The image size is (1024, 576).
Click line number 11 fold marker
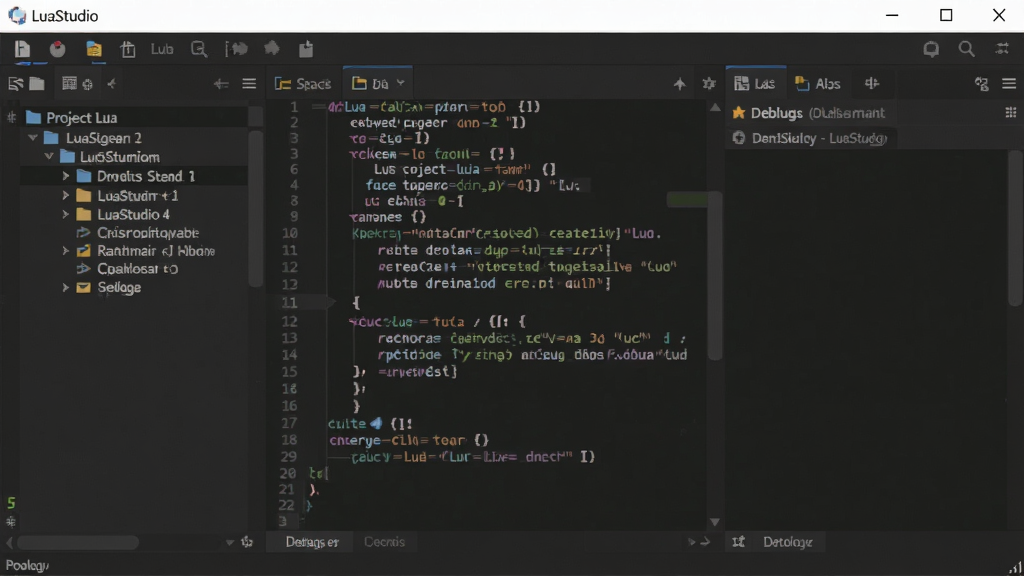(x=331, y=302)
